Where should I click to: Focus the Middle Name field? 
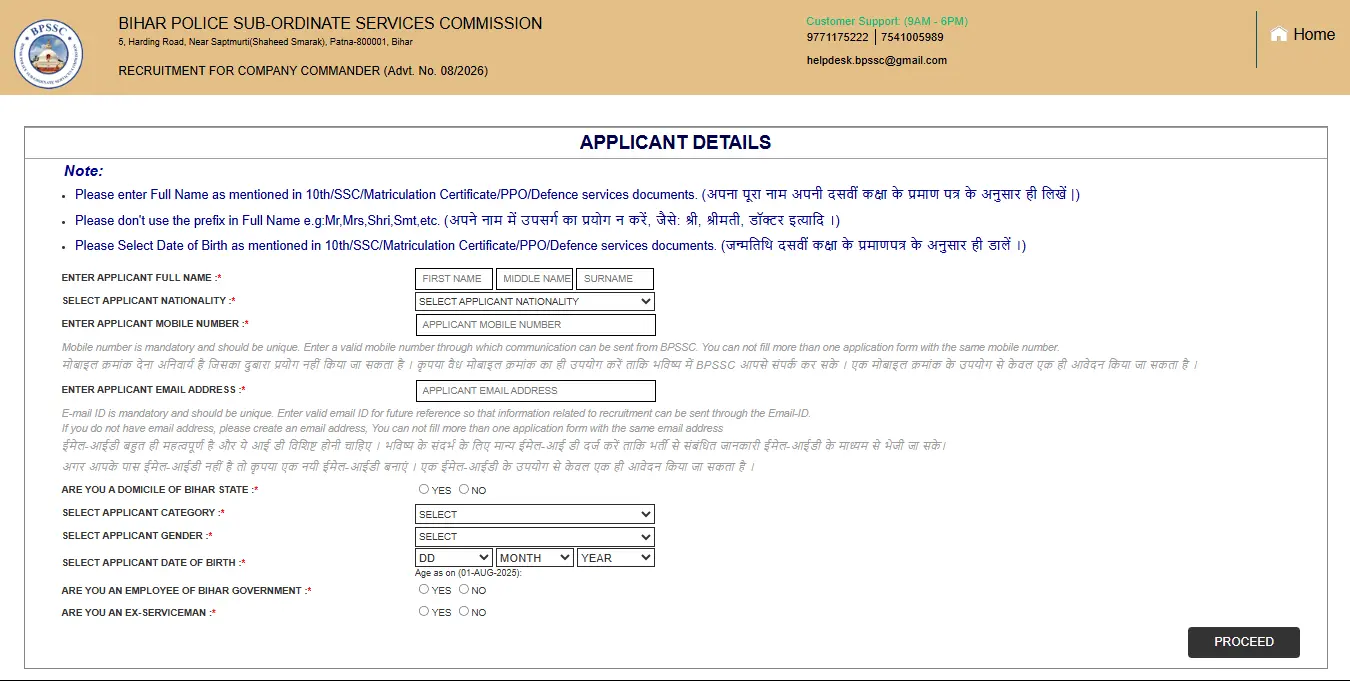tap(535, 279)
